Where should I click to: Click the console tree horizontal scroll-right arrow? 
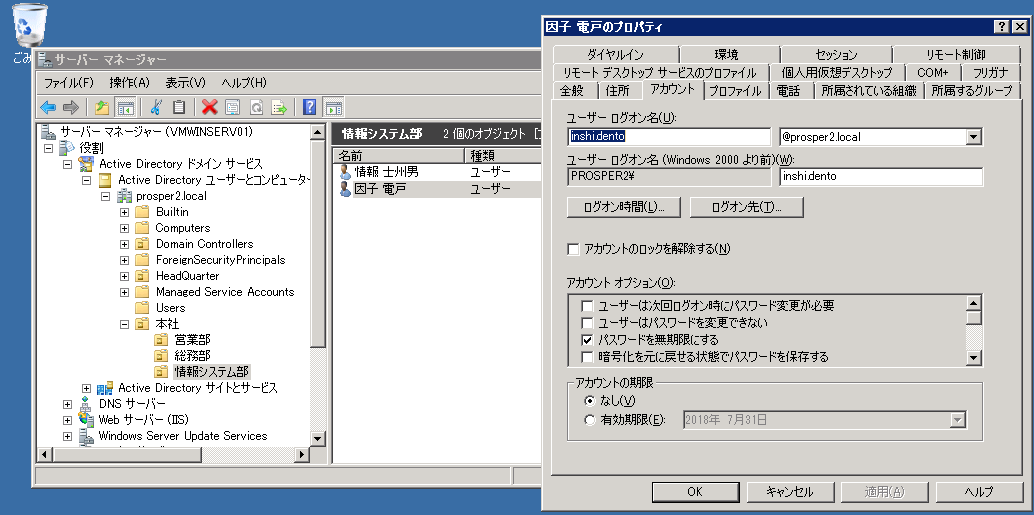301,454
